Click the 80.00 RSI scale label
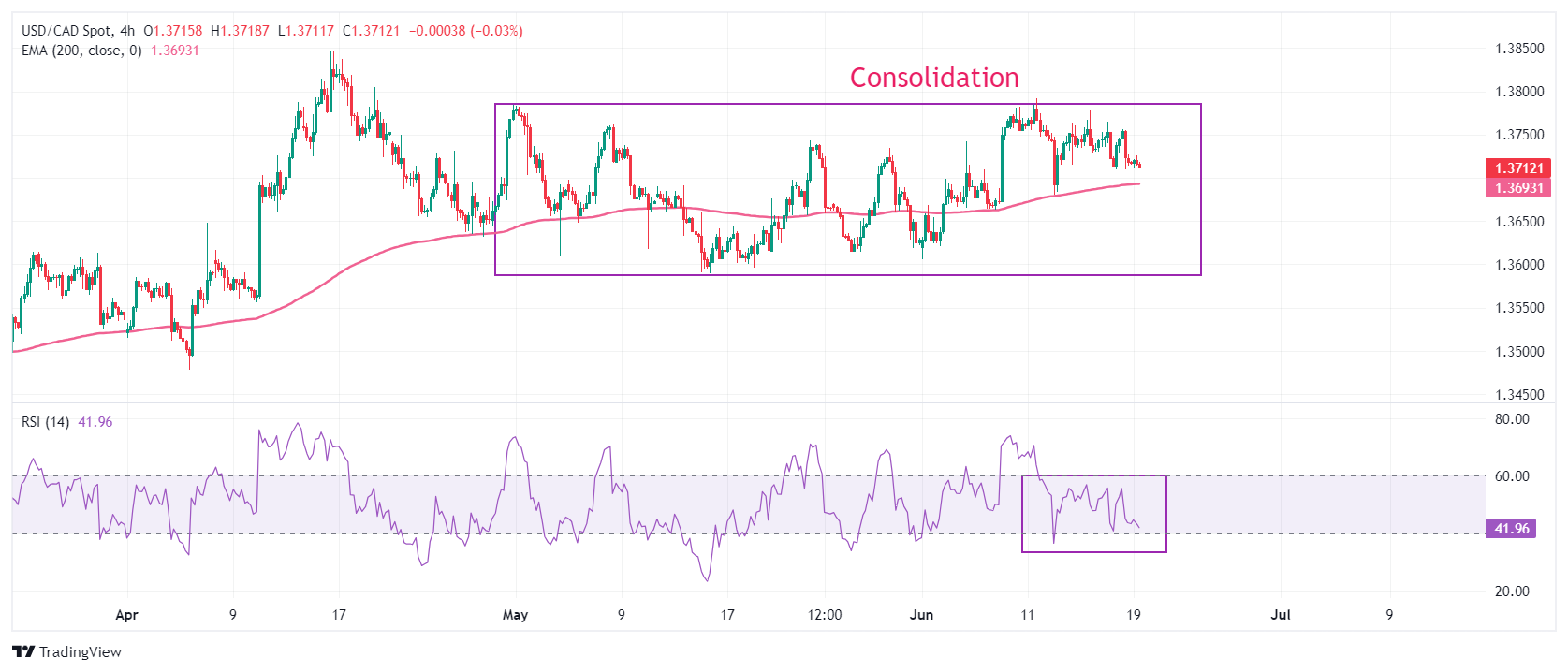The width and height of the screenshot is (1568, 672). (1512, 419)
